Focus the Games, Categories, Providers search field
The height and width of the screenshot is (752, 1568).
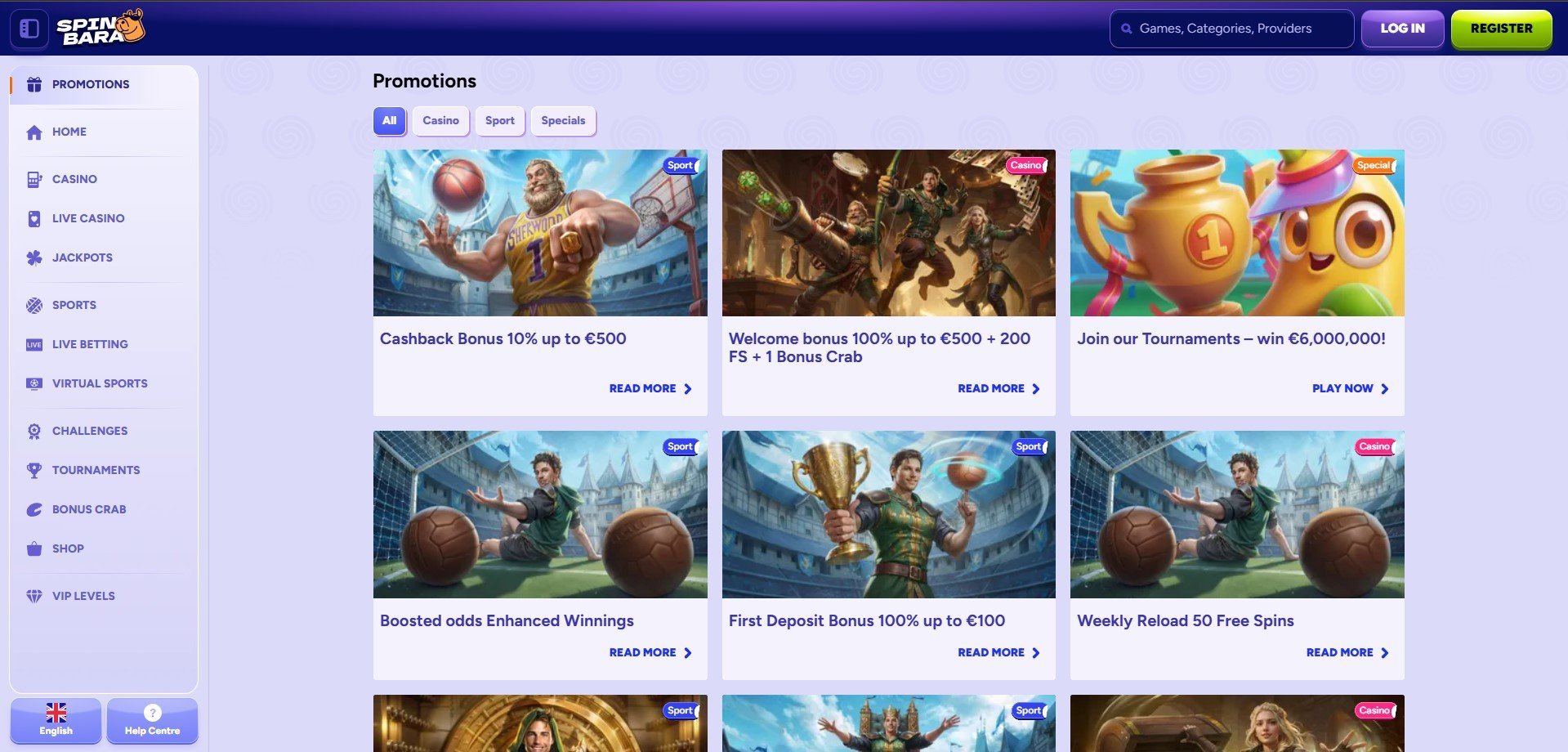click(1232, 29)
